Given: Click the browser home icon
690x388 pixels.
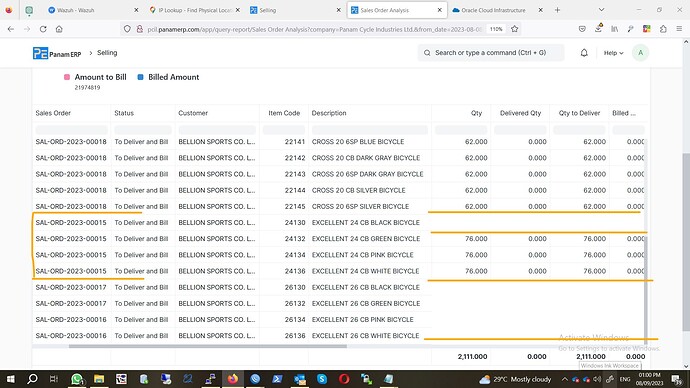Looking at the screenshot, I should [x=59, y=29].
